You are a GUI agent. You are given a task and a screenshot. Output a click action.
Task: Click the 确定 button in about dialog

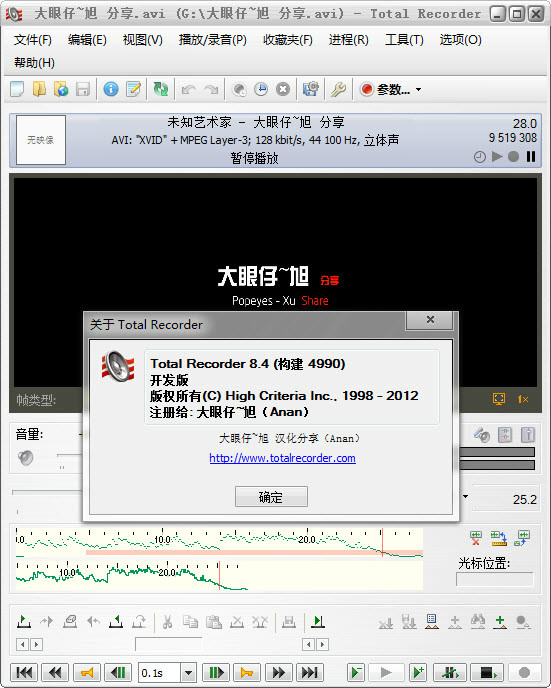coord(271,497)
